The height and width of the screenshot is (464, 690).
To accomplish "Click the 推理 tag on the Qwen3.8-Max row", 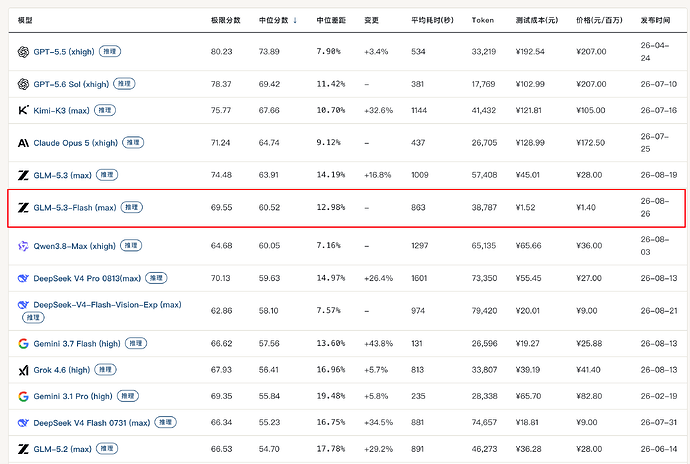I will point(131,246).
